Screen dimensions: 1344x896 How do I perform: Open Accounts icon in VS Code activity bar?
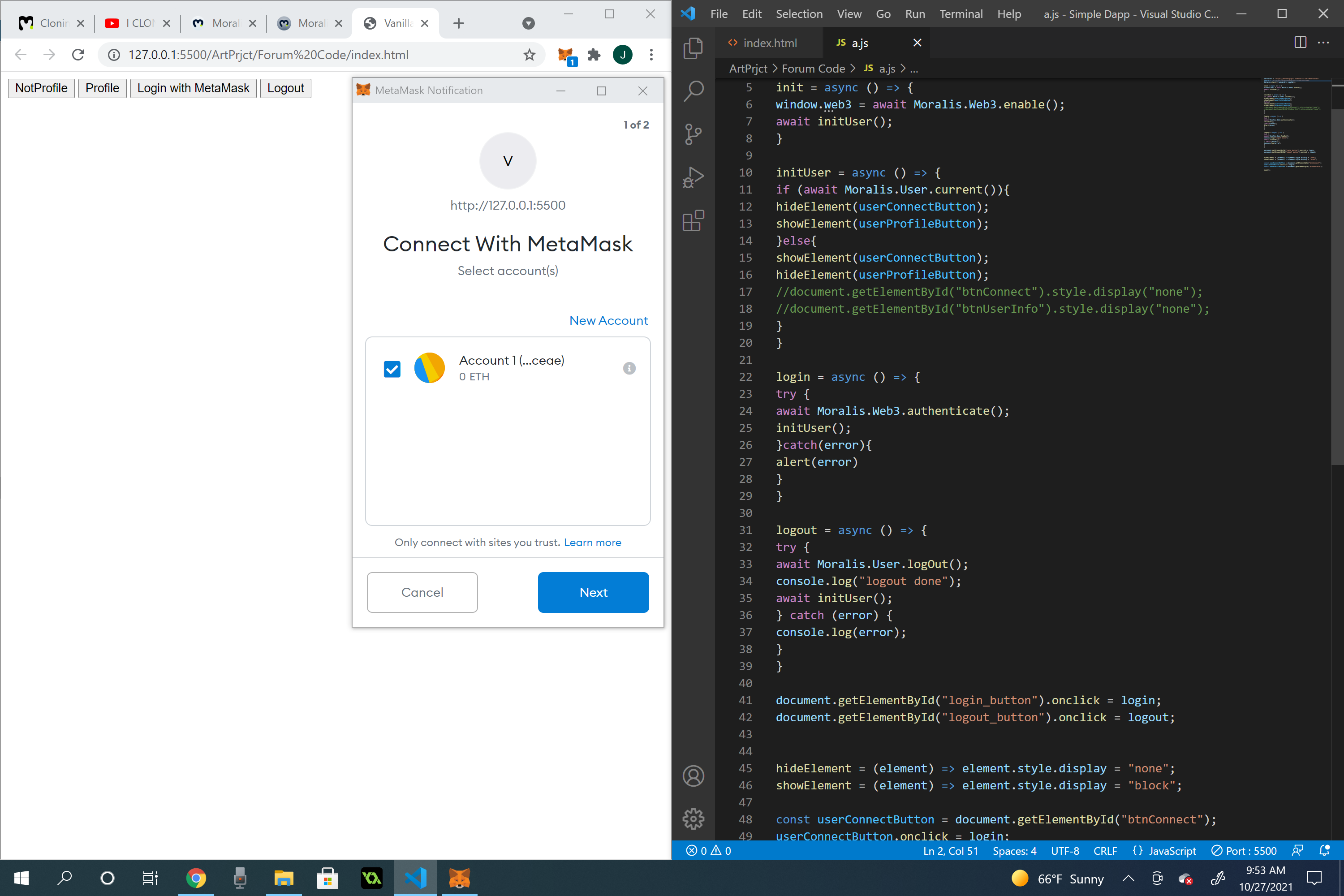tap(693, 776)
